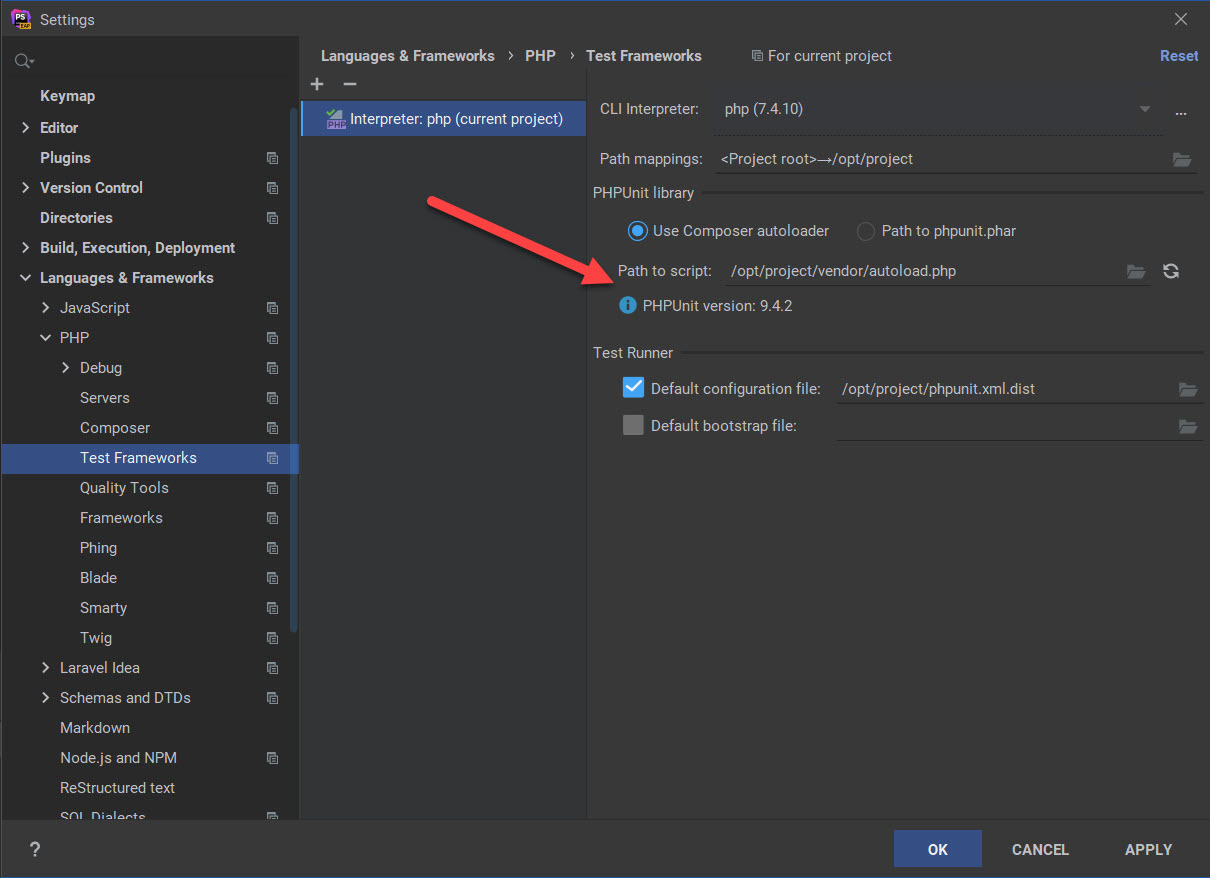1210x878 pixels.
Task: Expand the JavaScript settings node
Action: click(45, 308)
